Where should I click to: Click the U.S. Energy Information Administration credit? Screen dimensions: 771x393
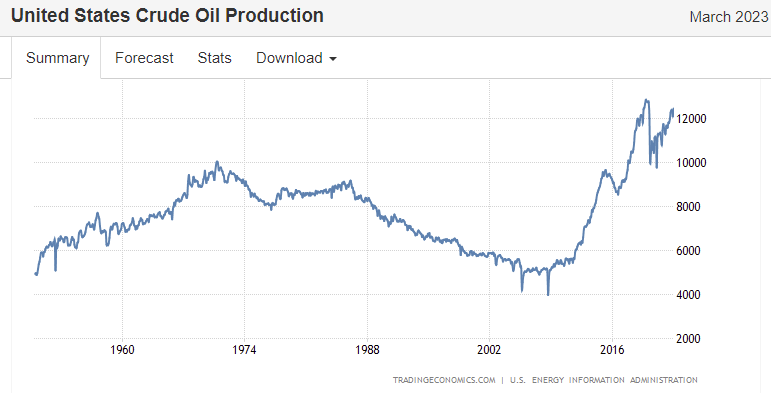click(603, 380)
